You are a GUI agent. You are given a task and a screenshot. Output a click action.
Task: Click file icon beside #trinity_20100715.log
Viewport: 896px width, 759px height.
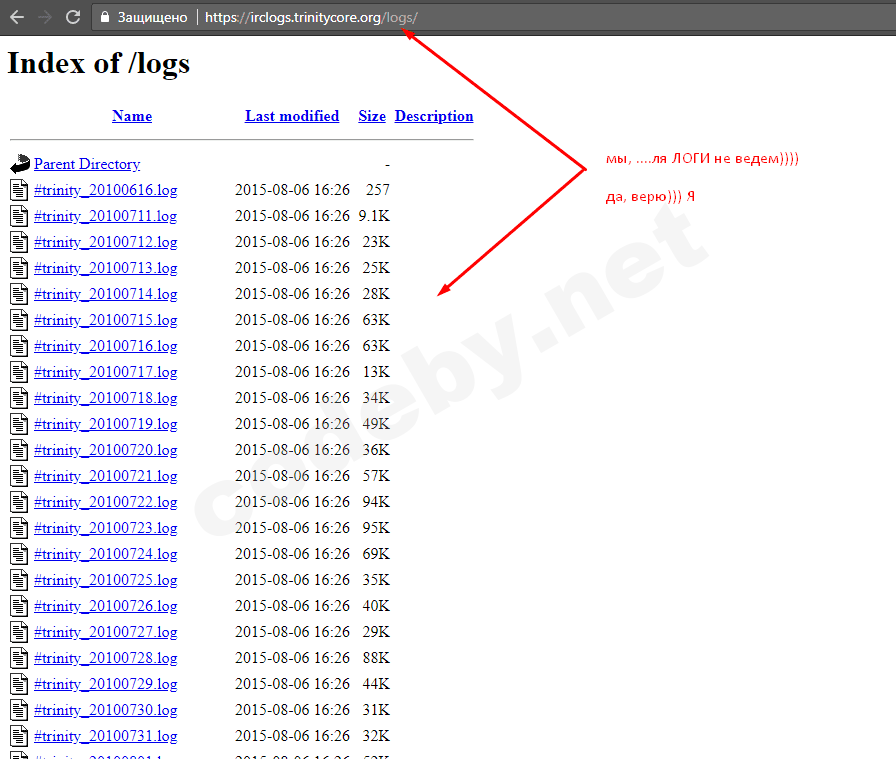pyautogui.click(x=19, y=320)
